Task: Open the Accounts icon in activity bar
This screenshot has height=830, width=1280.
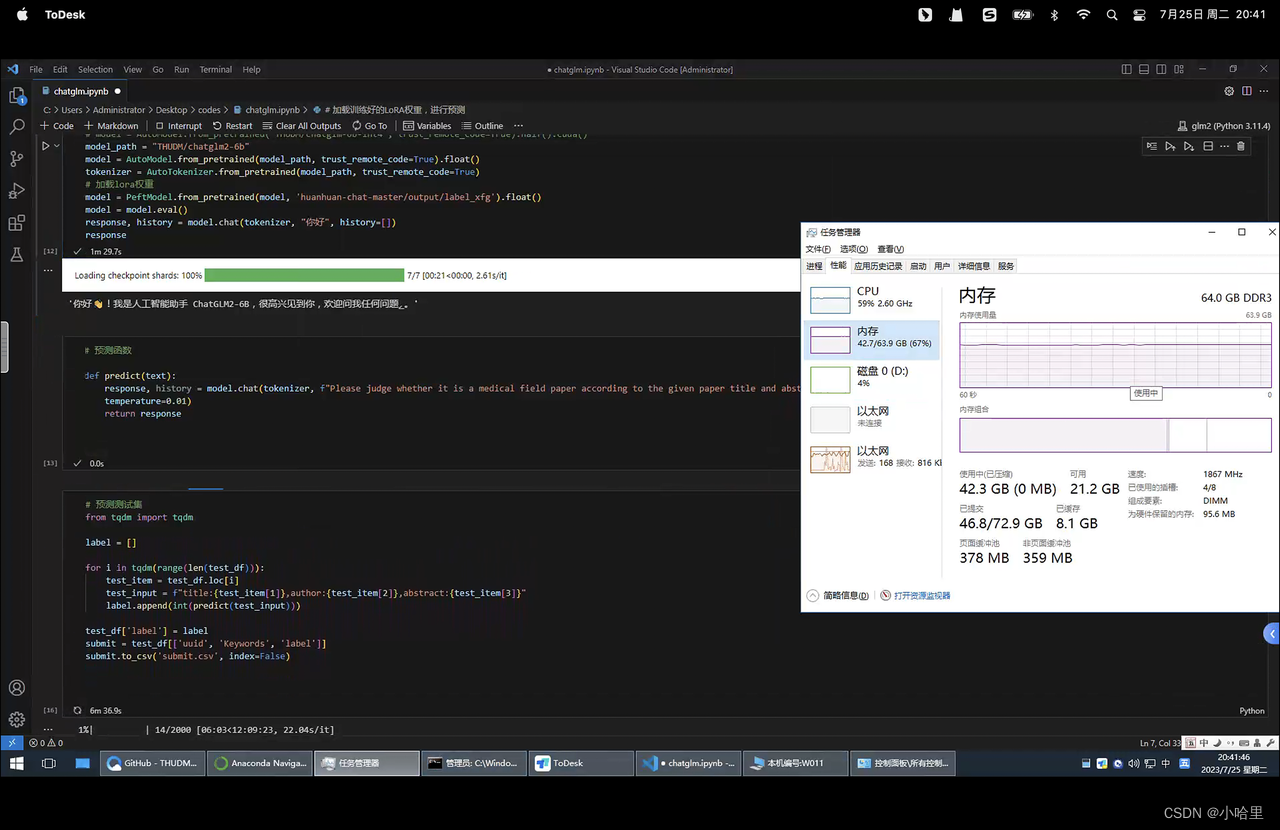Action: (x=17, y=688)
